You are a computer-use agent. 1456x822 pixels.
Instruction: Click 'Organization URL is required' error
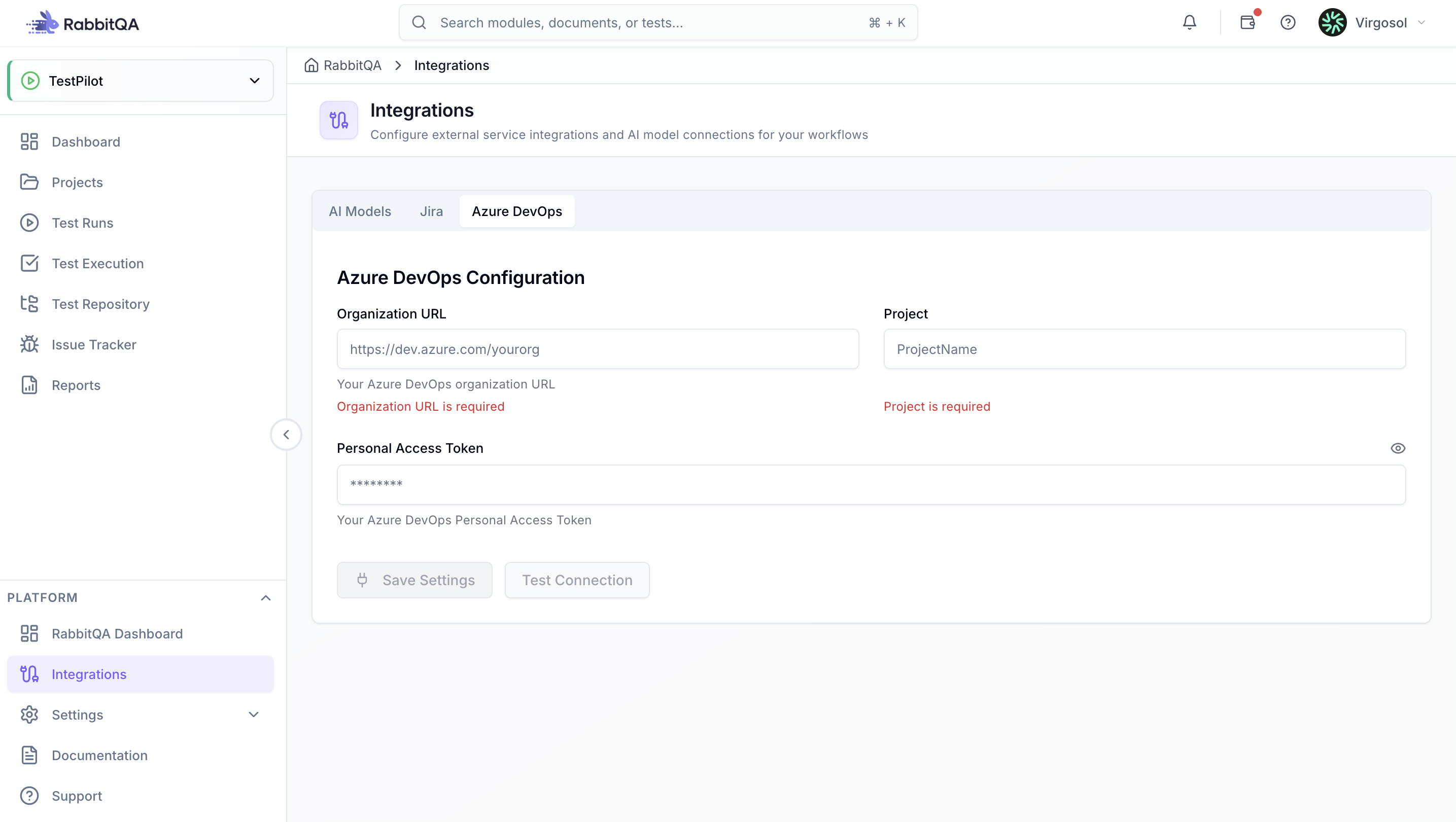point(421,407)
